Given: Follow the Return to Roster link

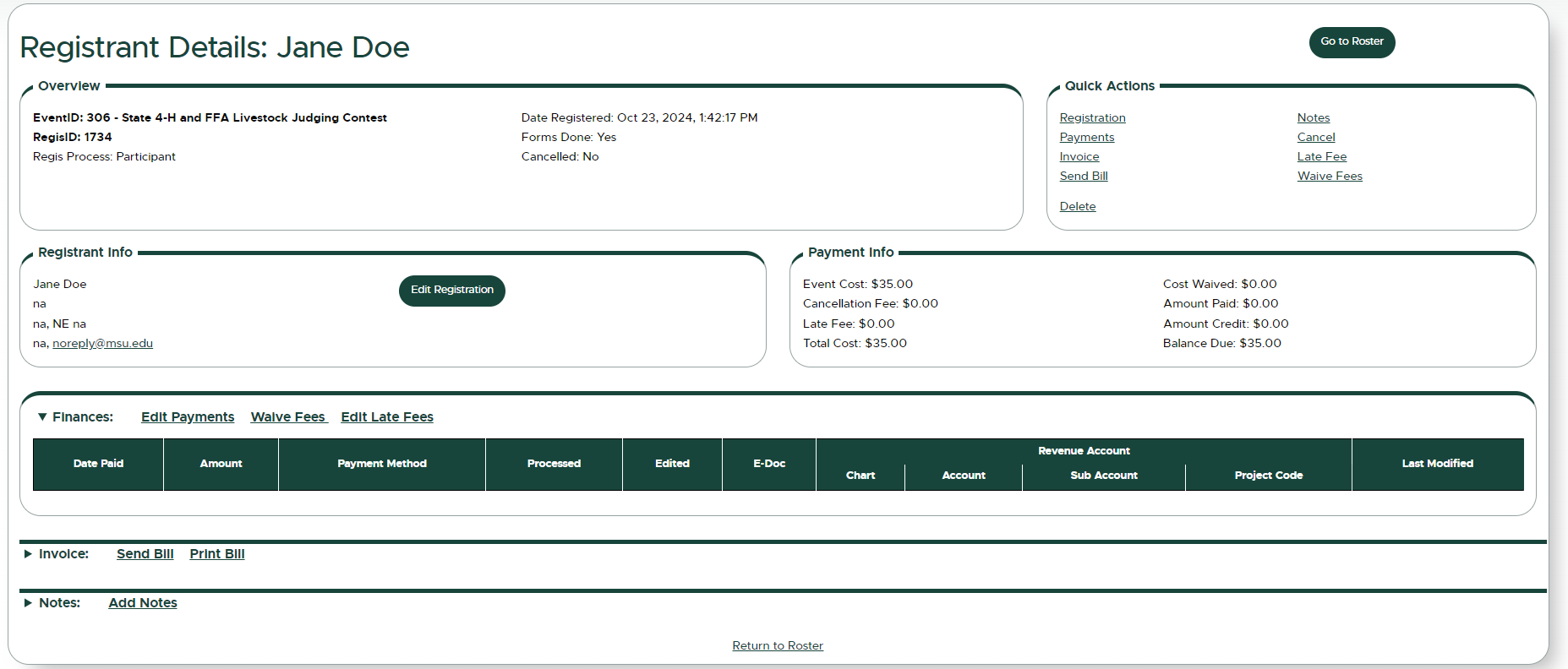Looking at the screenshot, I should [x=777, y=646].
